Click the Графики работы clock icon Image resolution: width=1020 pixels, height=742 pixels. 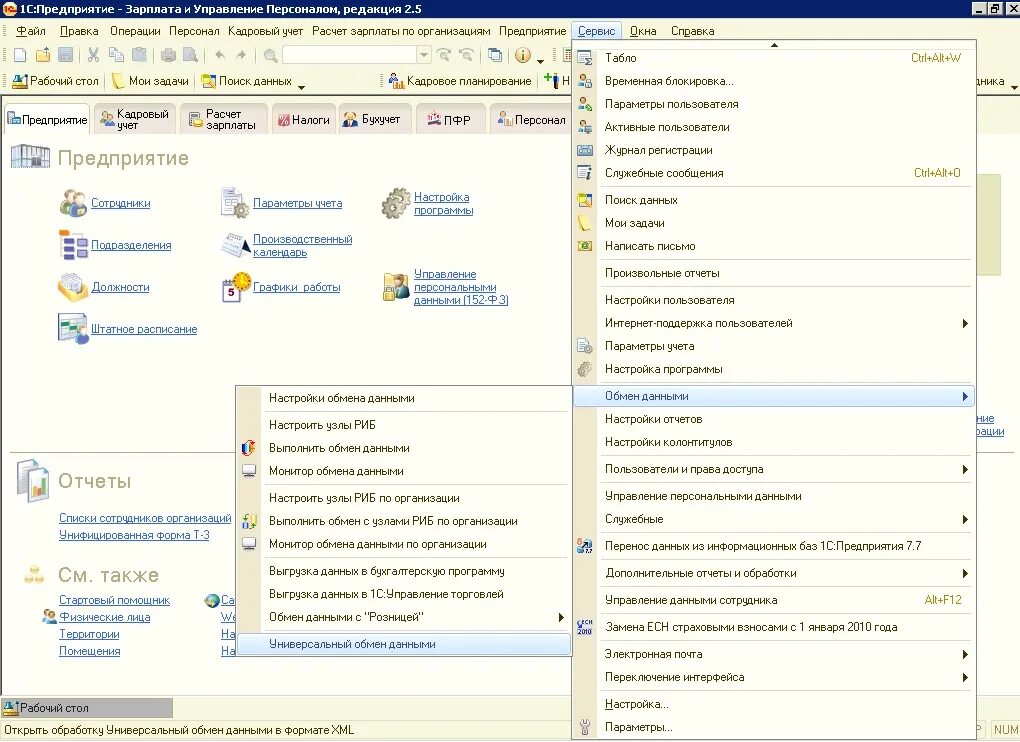pos(235,287)
